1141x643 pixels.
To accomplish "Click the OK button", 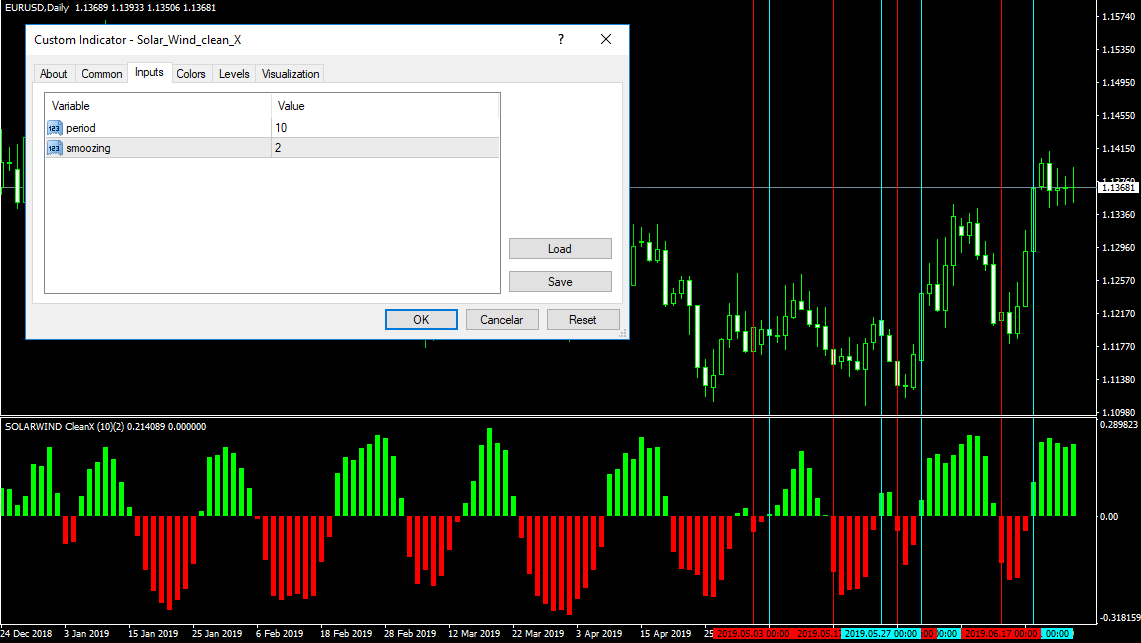I will [421, 319].
